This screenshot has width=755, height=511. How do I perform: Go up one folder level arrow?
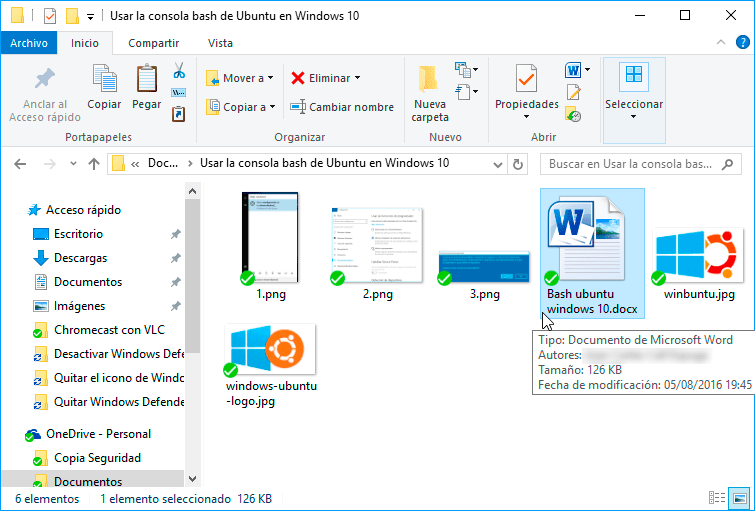[x=94, y=164]
